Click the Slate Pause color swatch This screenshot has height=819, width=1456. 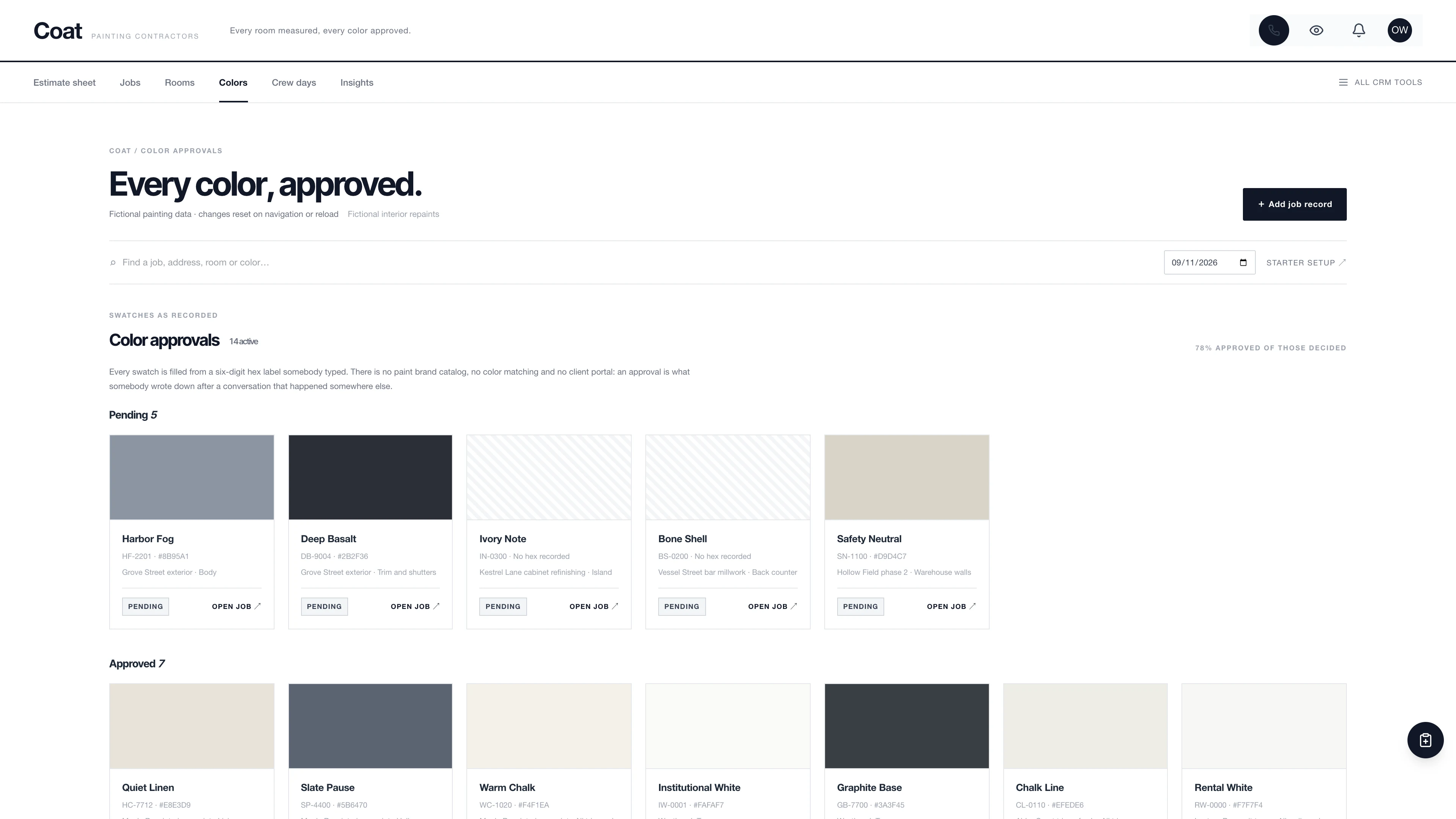click(370, 726)
